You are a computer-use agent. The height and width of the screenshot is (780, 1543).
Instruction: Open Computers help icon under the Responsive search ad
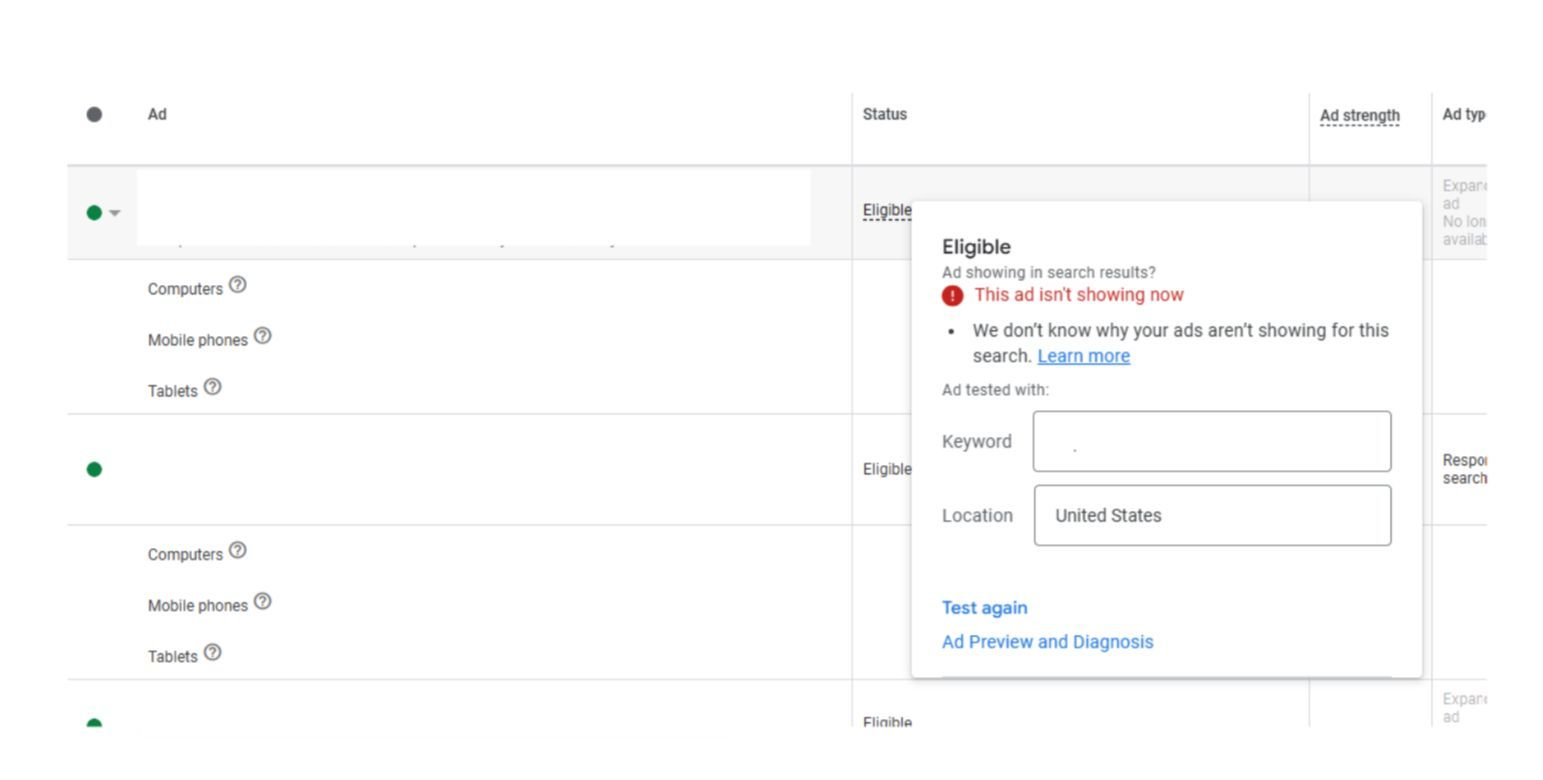pos(237,551)
